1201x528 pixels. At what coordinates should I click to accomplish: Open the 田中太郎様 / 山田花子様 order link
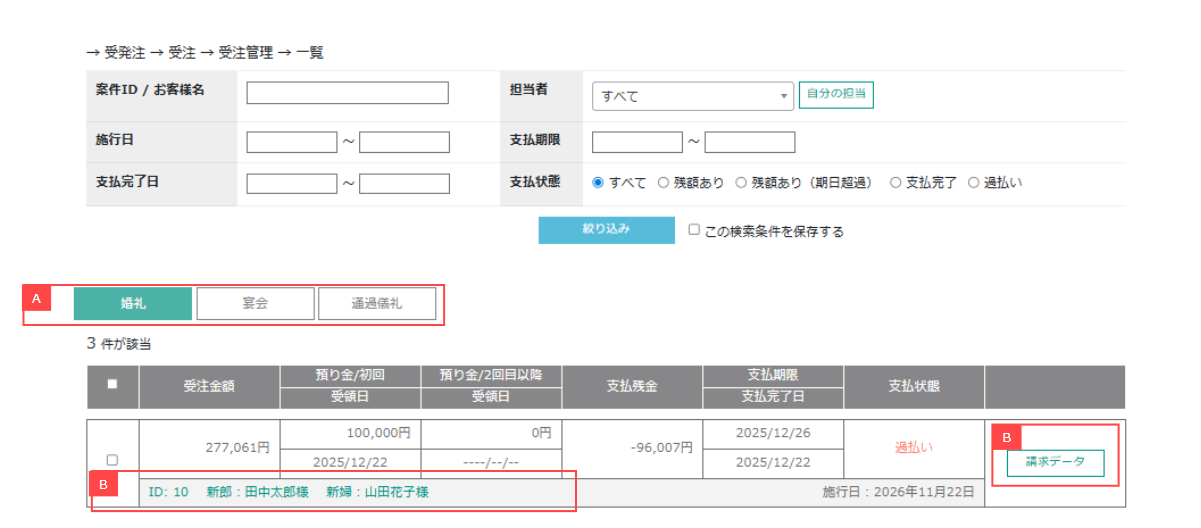click(x=288, y=492)
